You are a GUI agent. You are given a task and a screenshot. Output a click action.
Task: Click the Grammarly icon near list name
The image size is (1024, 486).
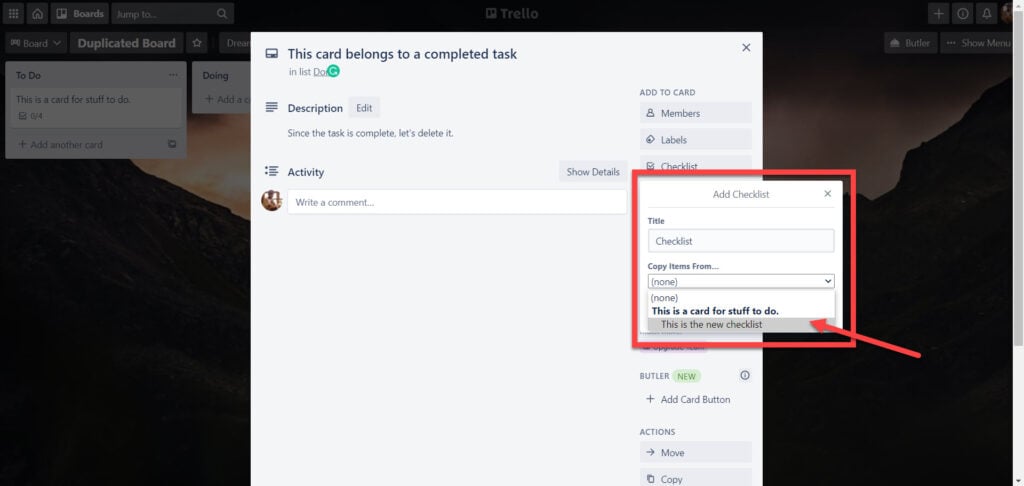[x=334, y=72]
